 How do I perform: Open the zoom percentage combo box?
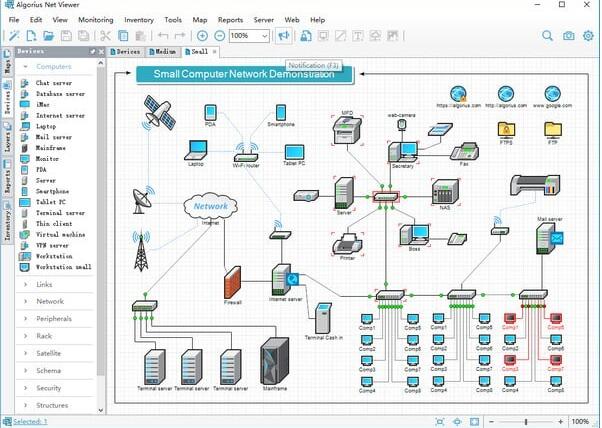click(x=249, y=36)
